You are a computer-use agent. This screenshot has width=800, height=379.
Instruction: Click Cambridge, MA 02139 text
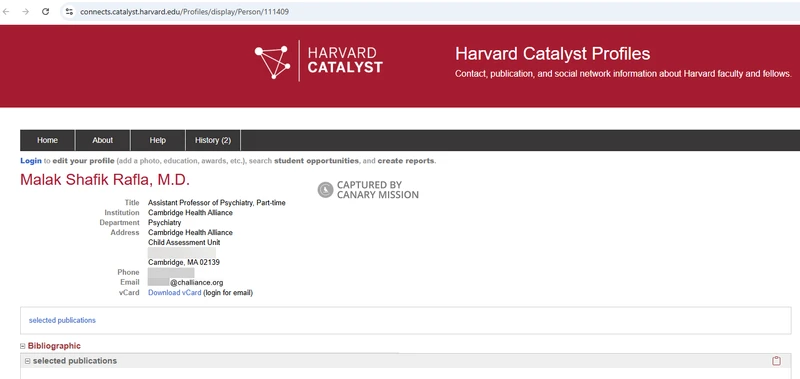[184, 263]
